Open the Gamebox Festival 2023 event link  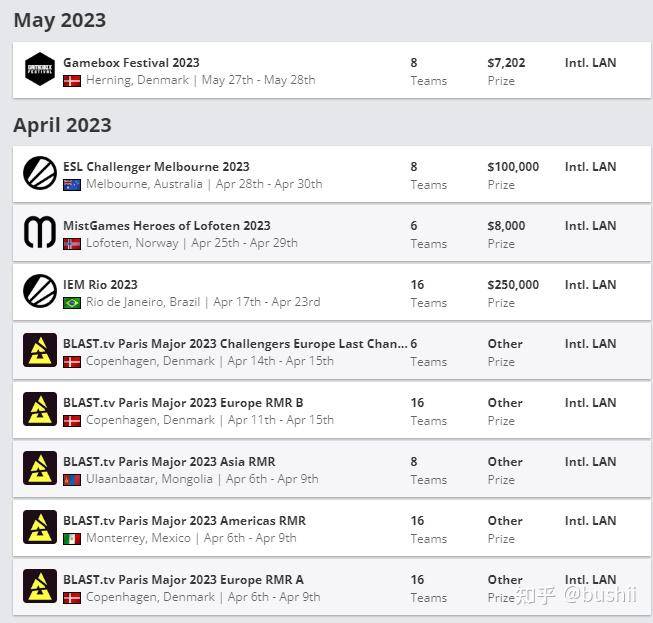pos(131,63)
